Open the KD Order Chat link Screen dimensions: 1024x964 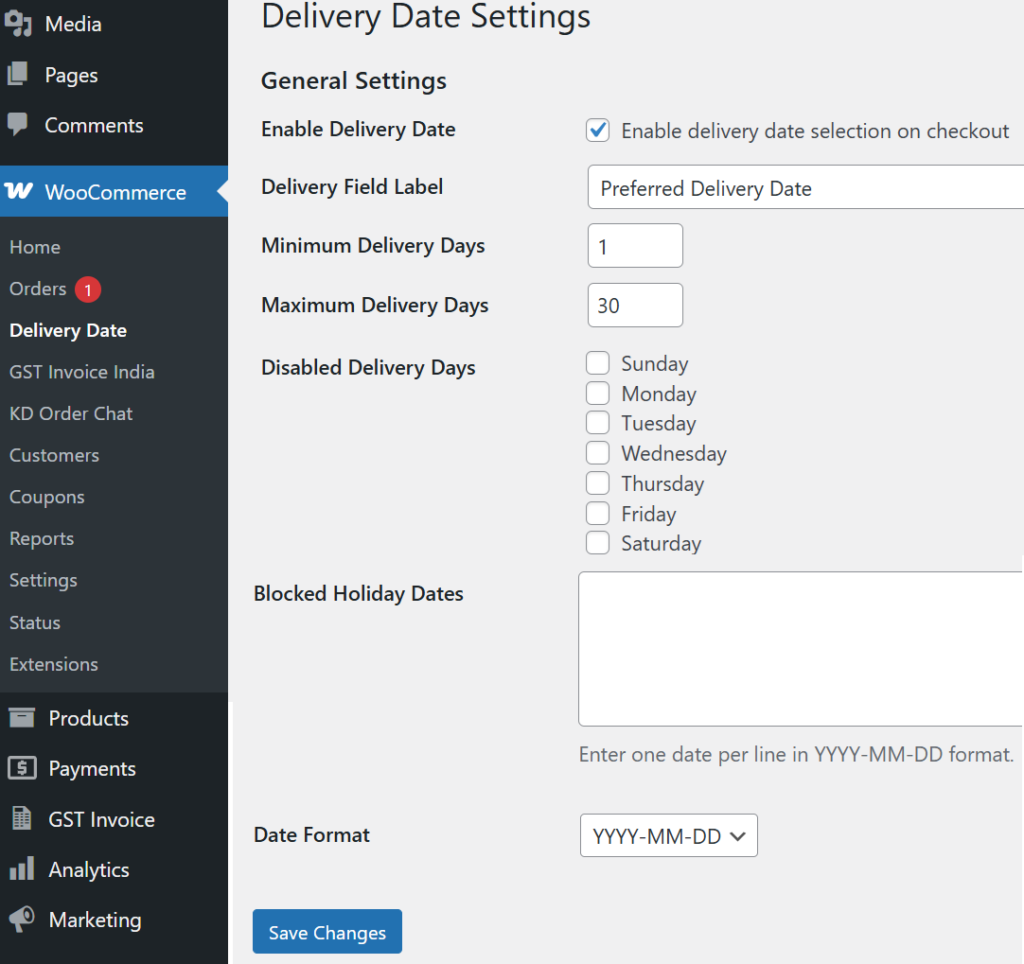71,413
